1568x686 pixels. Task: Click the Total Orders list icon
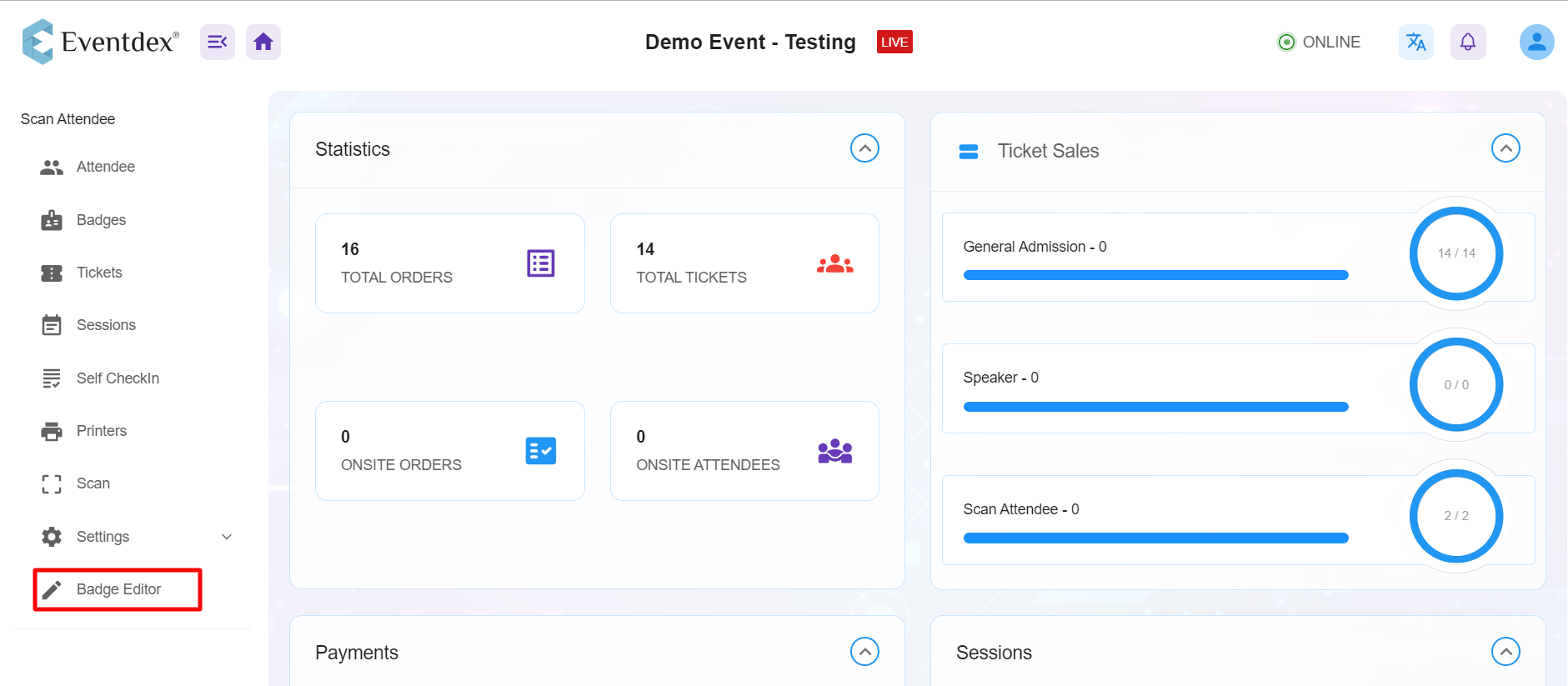click(541, 263)
